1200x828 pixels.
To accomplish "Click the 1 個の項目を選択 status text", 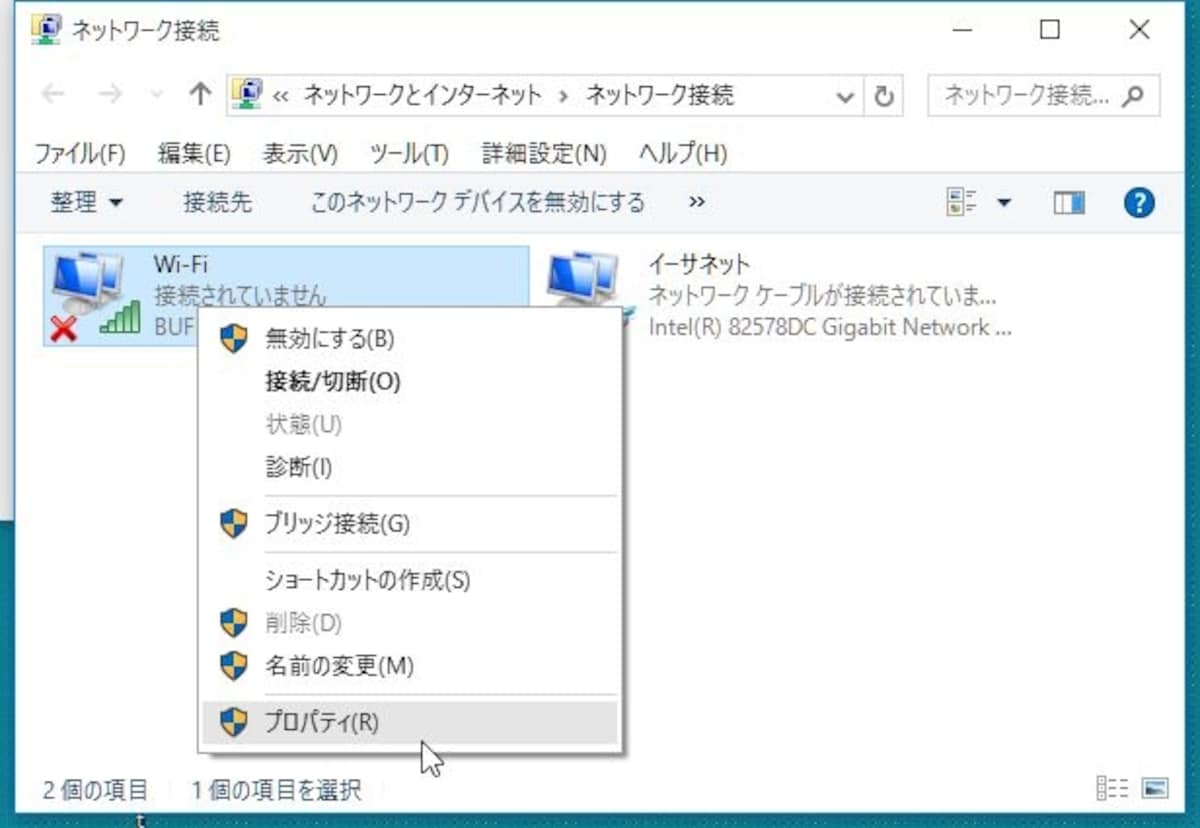I will tap(276, 791).
